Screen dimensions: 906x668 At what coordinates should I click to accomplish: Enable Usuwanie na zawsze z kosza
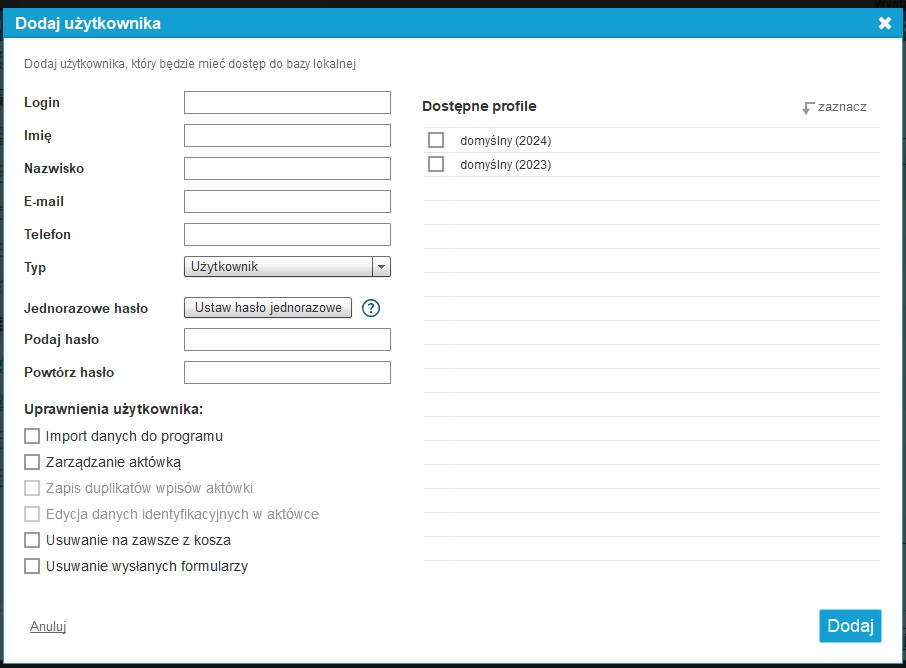pos(32,540)
